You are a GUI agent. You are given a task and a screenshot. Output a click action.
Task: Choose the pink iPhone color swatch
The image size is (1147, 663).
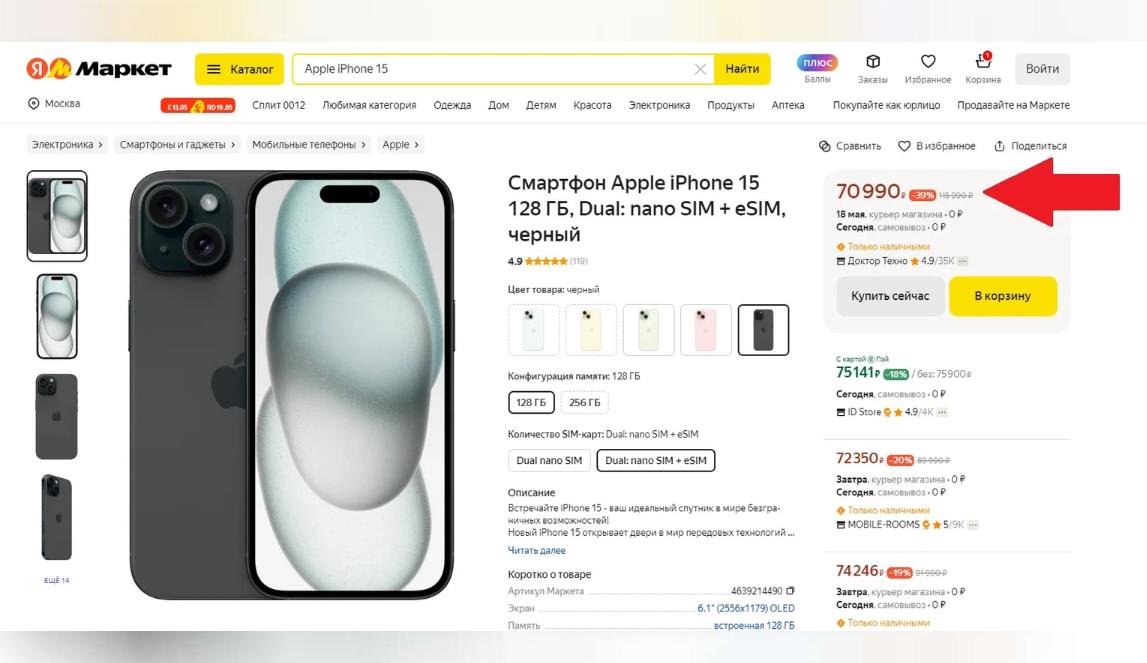coord(705,330)
